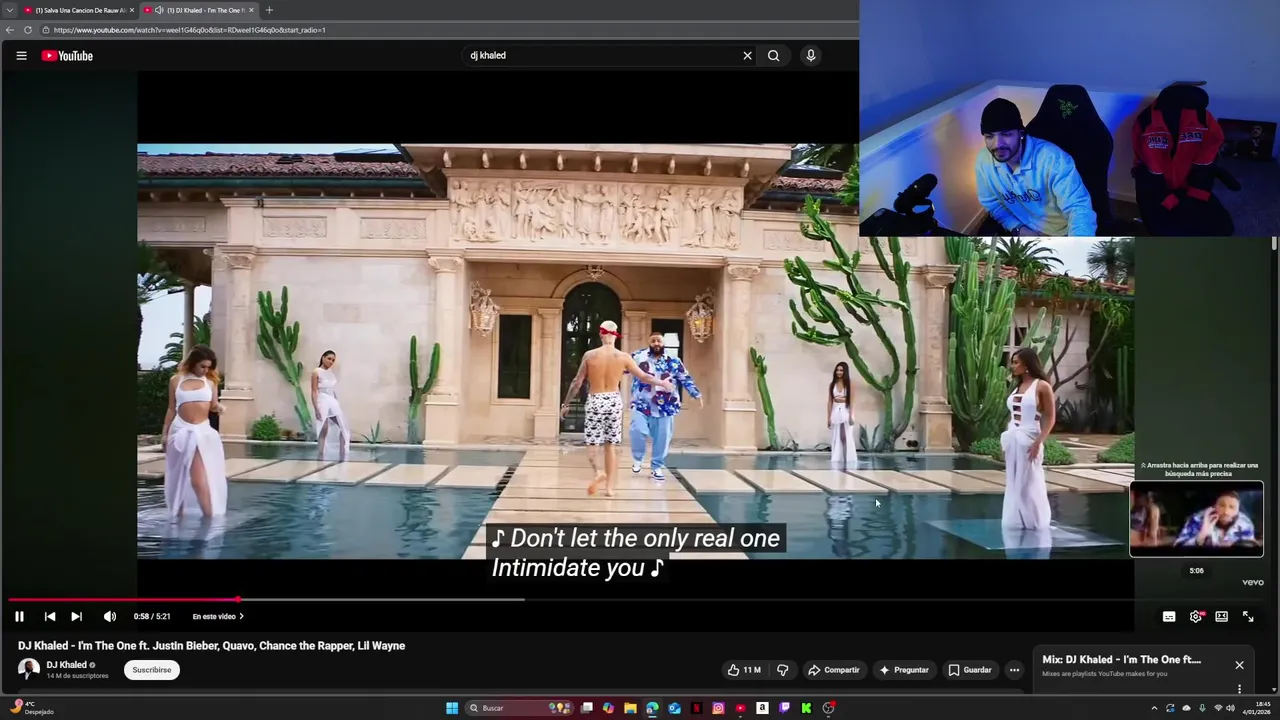This screenshot has height=720, width=1280.
Task: Close the DJ Khaled browser tab
Action: 251,10
